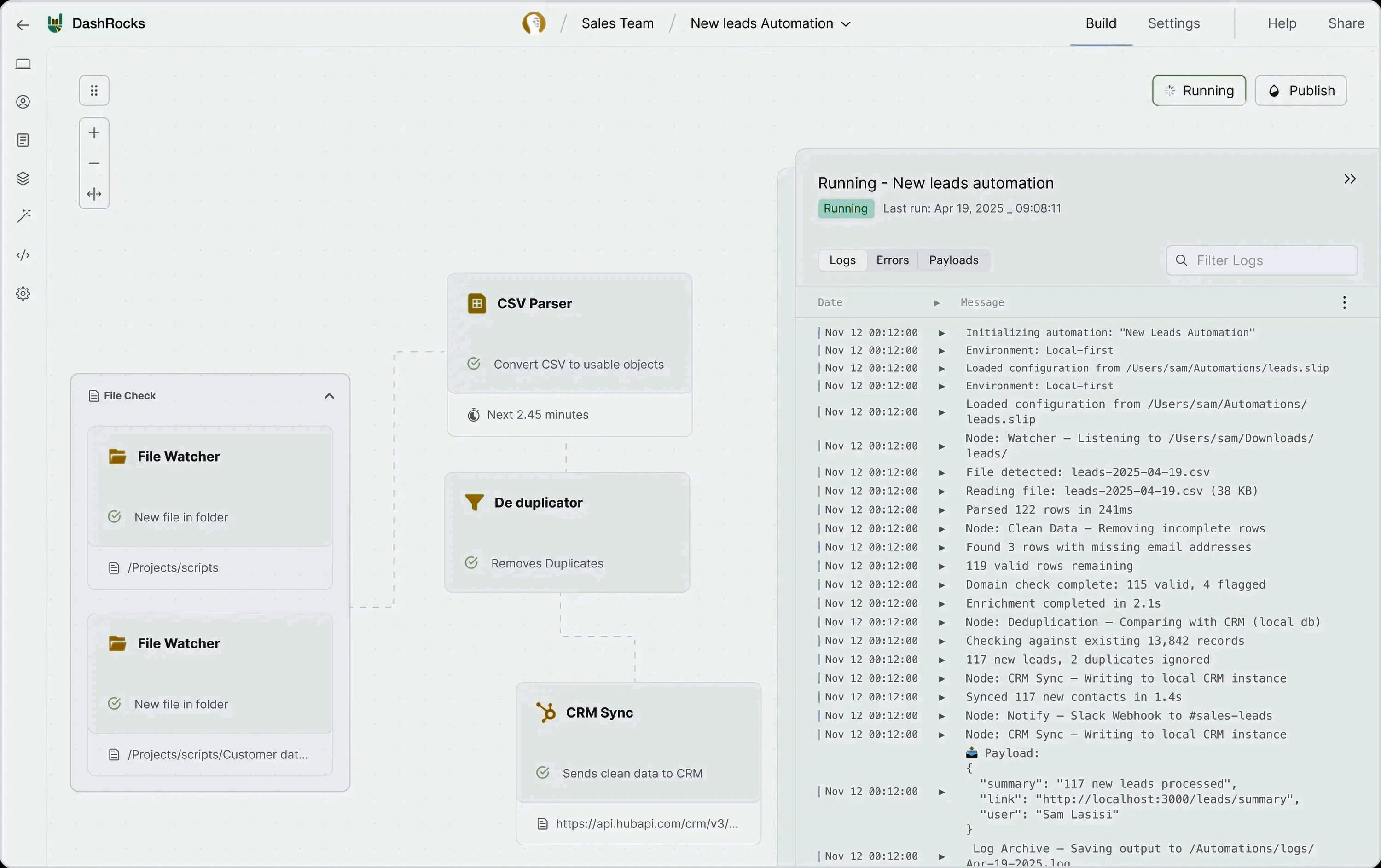Expand the Date column header arrow
The height and width of the screenshot is (868, 1381).
(937, 303)
